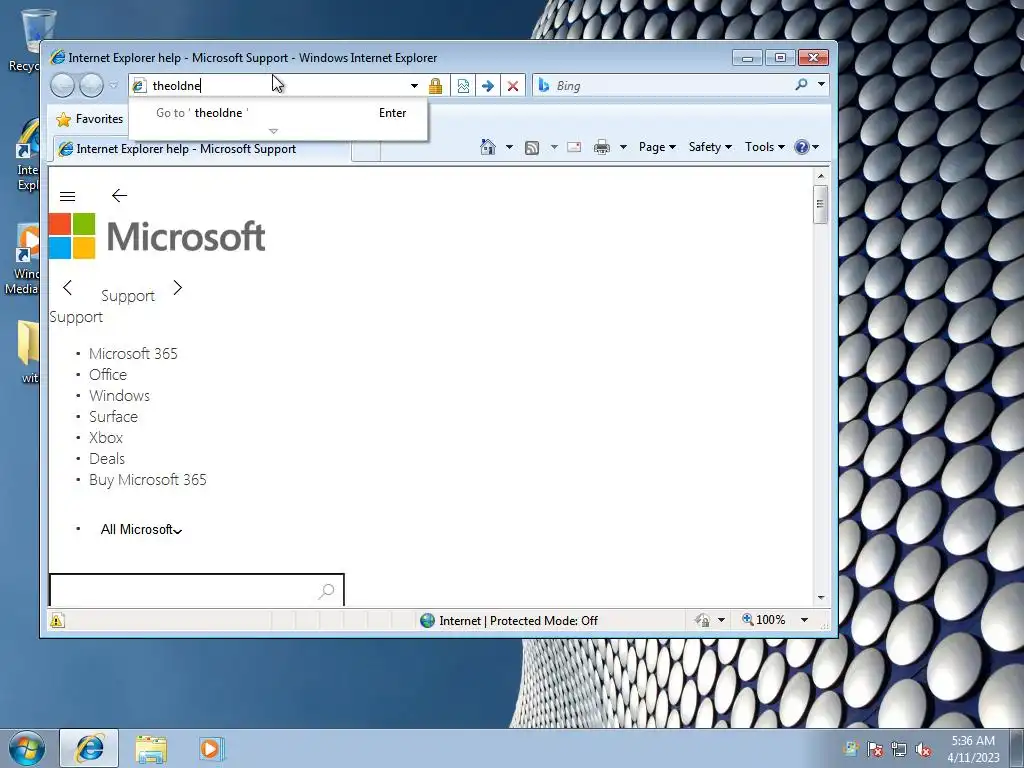The width and height of the screenshot is (1024, 768).
Task: Click the scrollbar up arrow
Action: pos(821,176)
